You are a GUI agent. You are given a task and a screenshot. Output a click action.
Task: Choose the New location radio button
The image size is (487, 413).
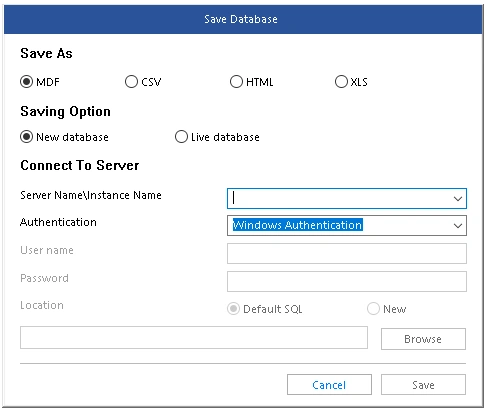(373, 309)
